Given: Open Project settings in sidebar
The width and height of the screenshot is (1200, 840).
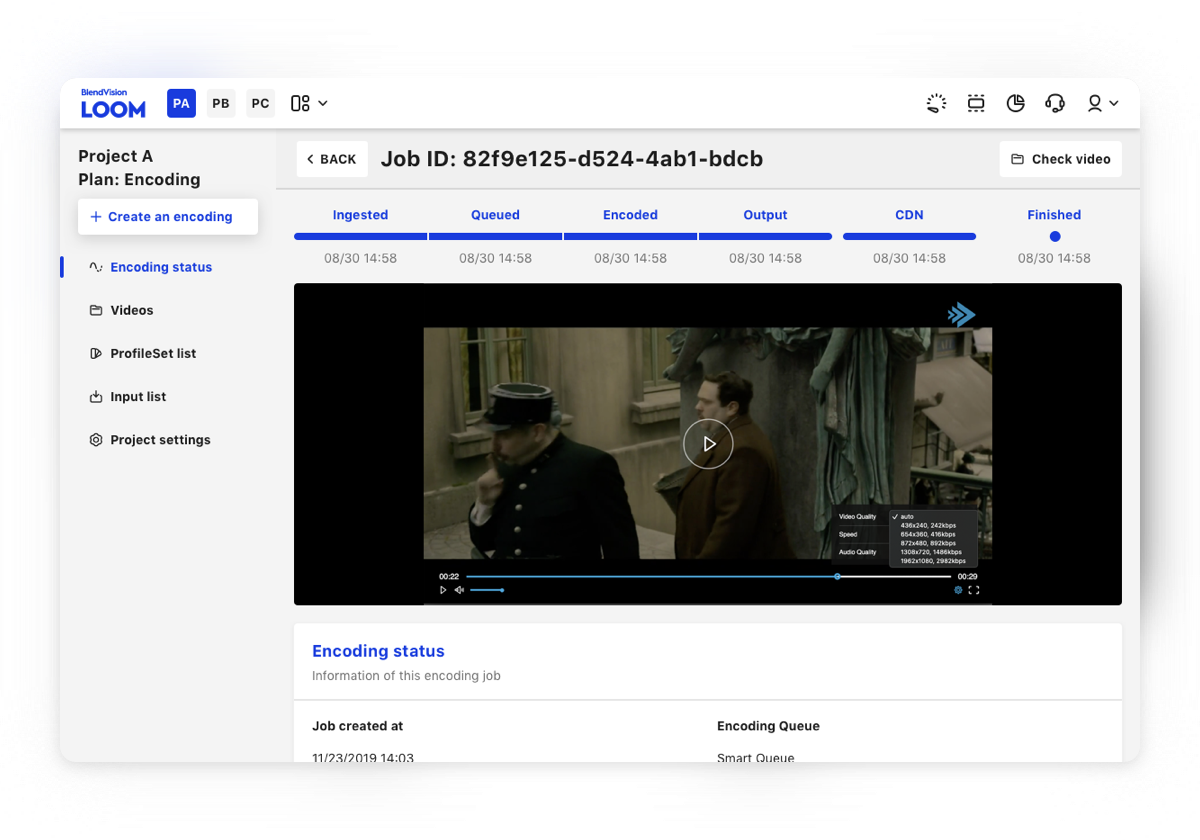Looking at the screenshot, I should coord(150,439).
